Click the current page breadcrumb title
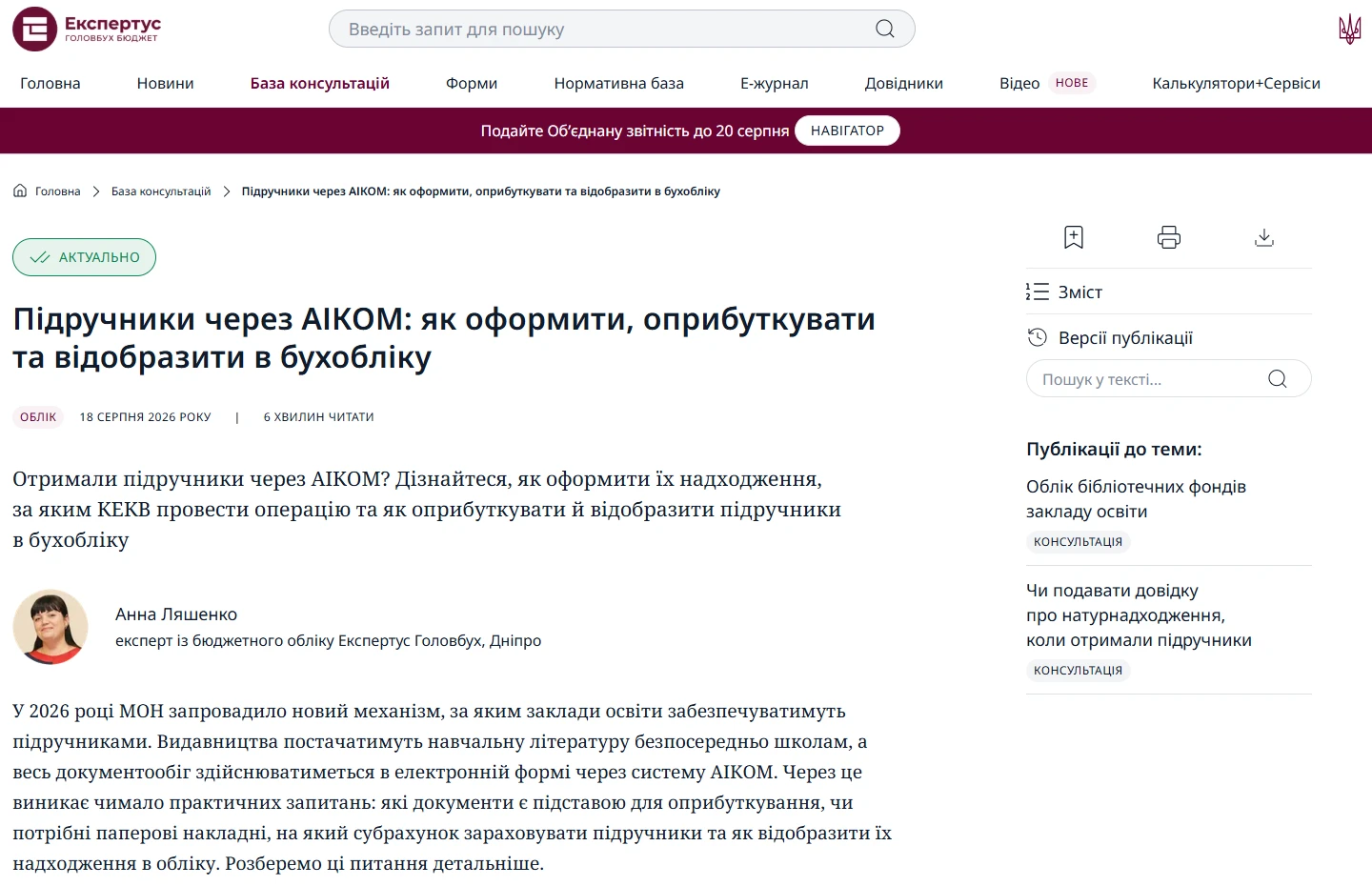This screenshot has height=886, width=1372. tap(481, 191)
